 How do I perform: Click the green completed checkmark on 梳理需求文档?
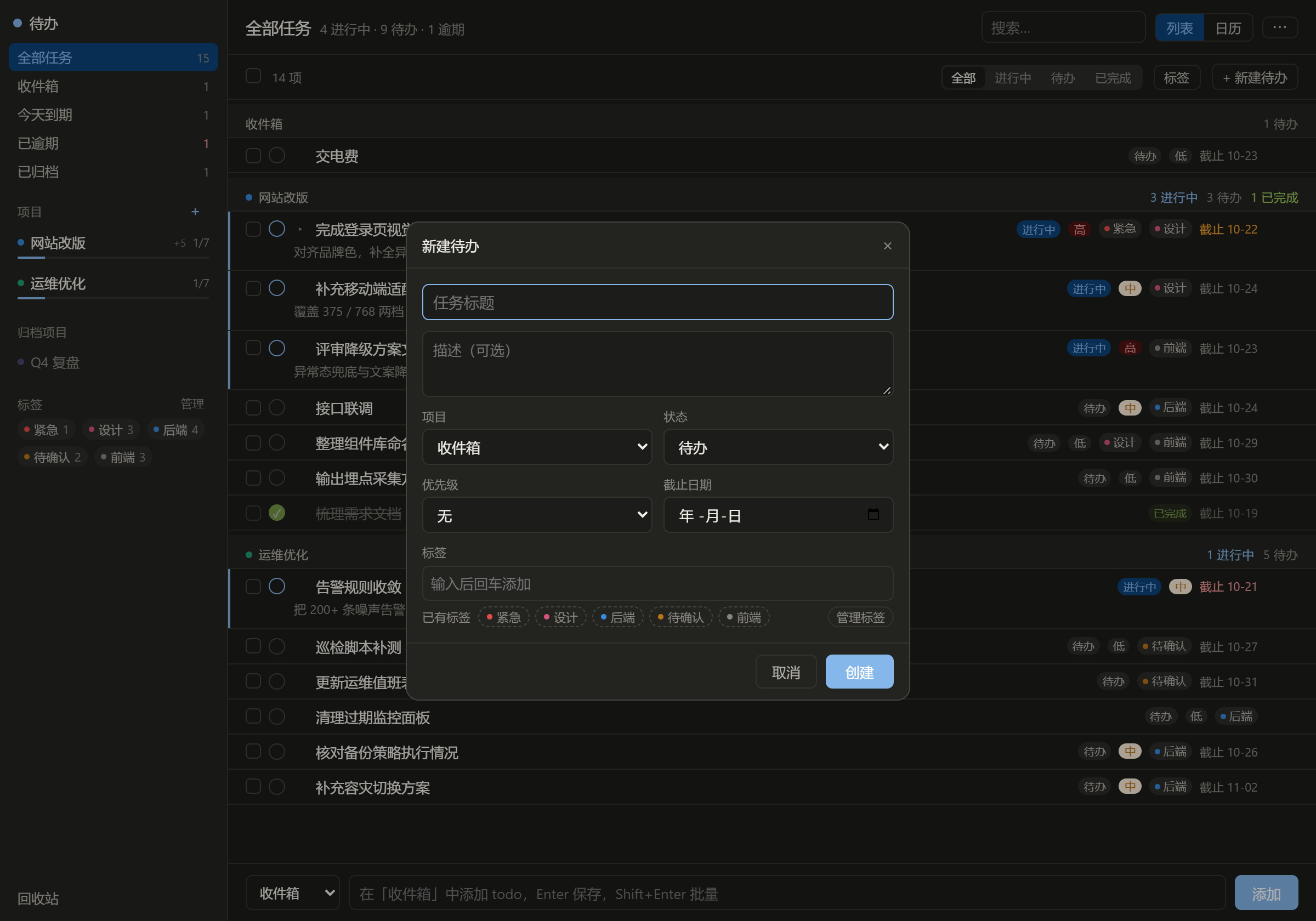tap(277, 513)
